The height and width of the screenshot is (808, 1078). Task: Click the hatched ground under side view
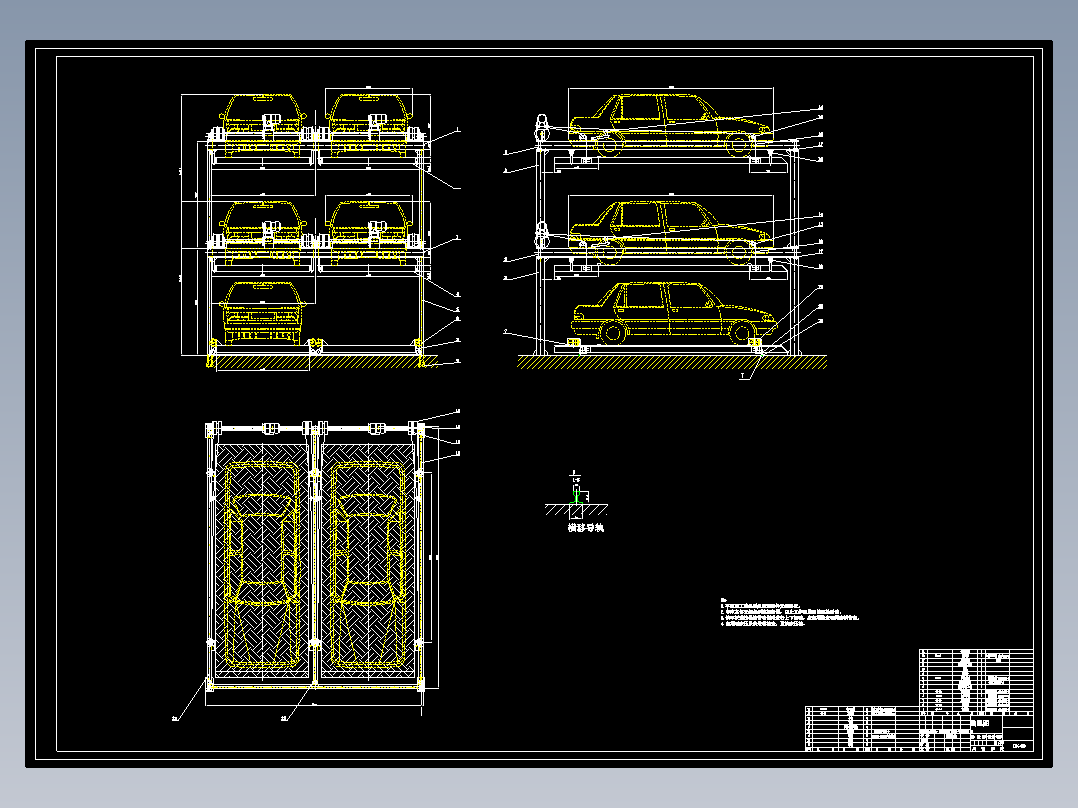672,362
